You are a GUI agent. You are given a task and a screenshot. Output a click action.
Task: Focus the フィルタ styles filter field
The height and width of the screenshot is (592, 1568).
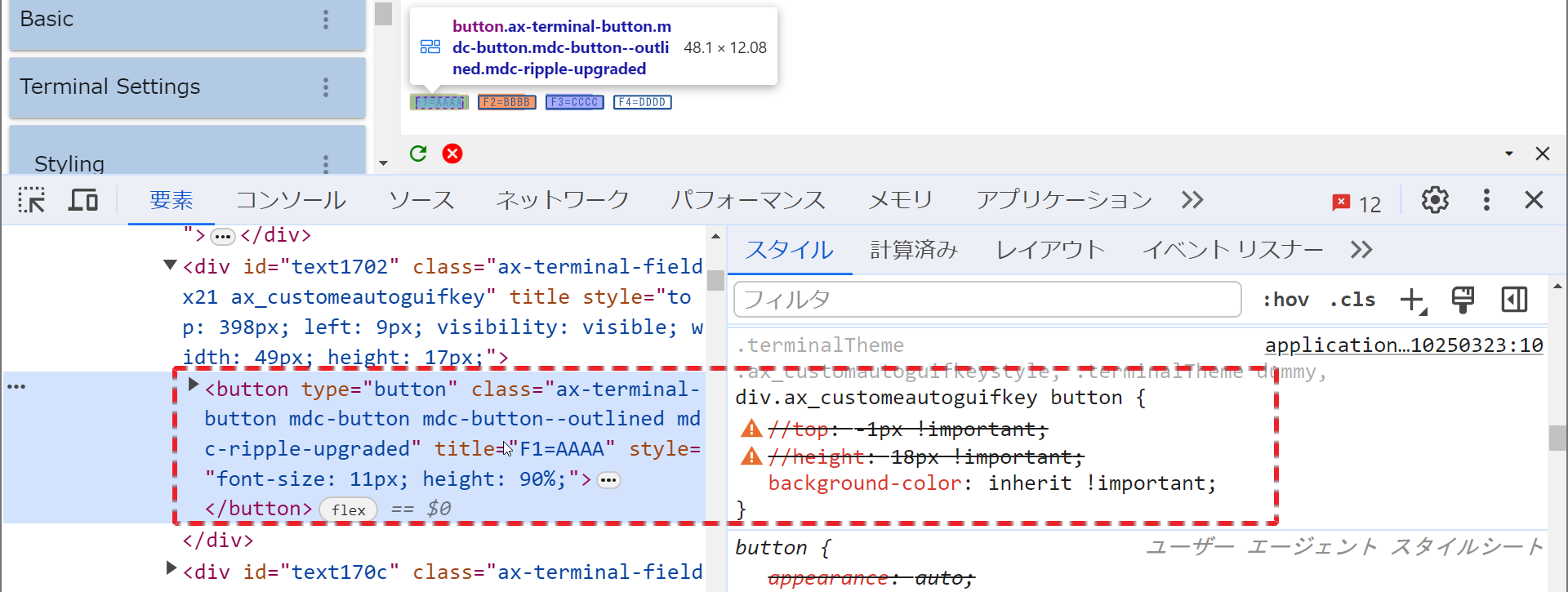[987, 300]
